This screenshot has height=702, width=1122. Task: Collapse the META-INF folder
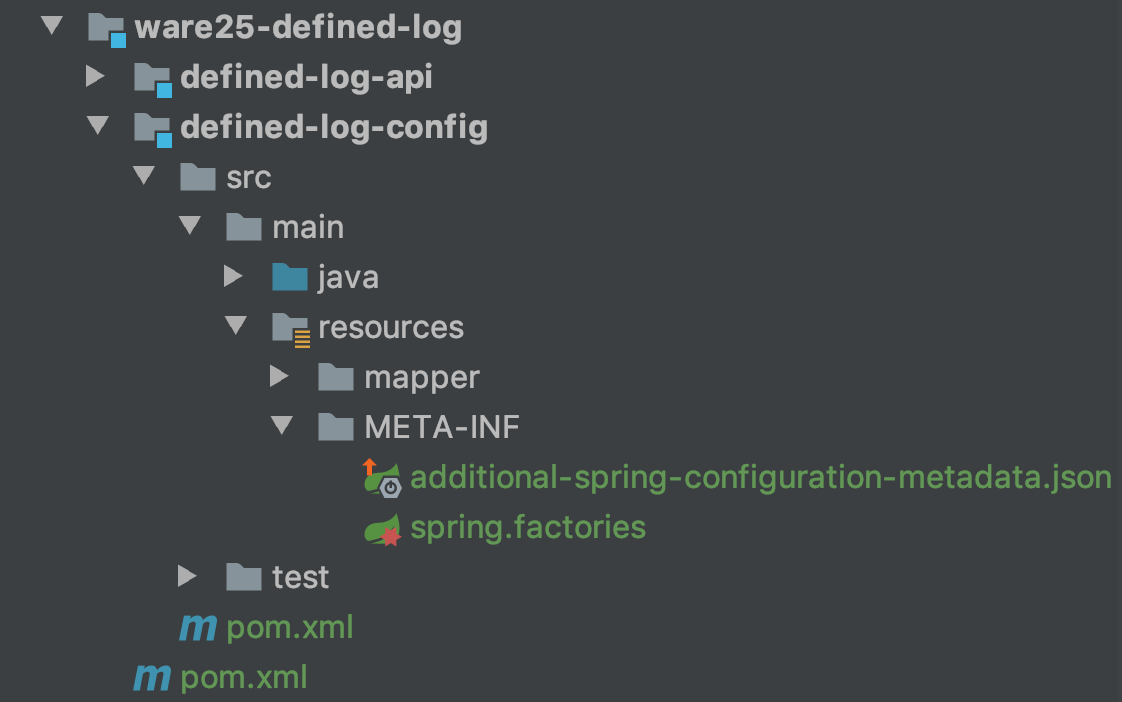tap(281, 426)
